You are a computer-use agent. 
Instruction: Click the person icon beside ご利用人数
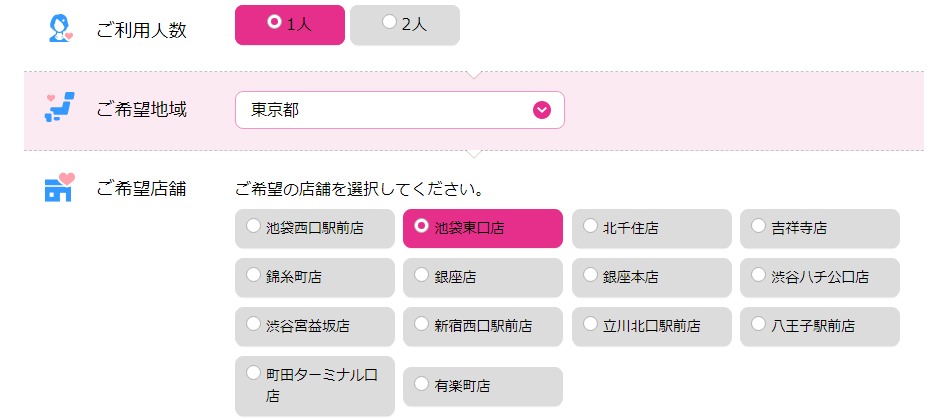pyautogui.click(x=60, y=29)
